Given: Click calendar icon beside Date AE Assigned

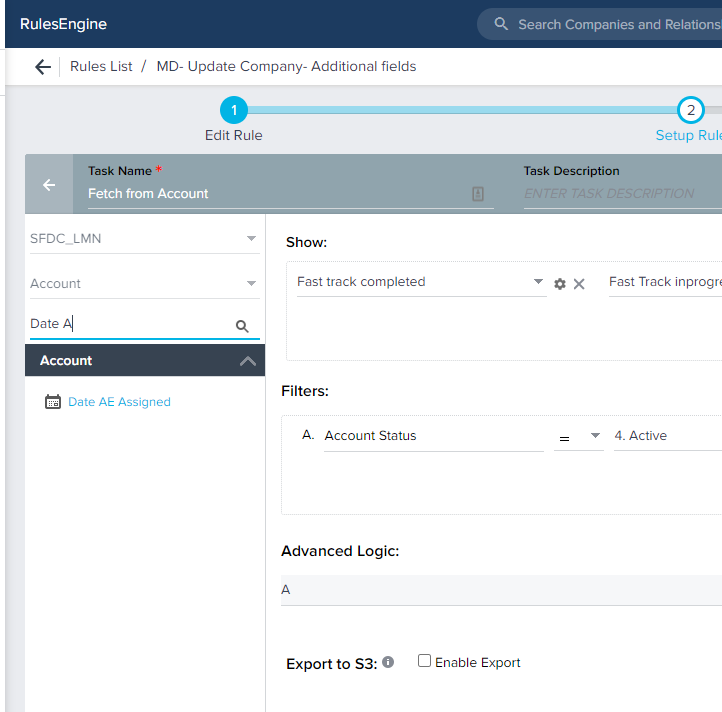Looking at the screenshot, I should point(53,402).
